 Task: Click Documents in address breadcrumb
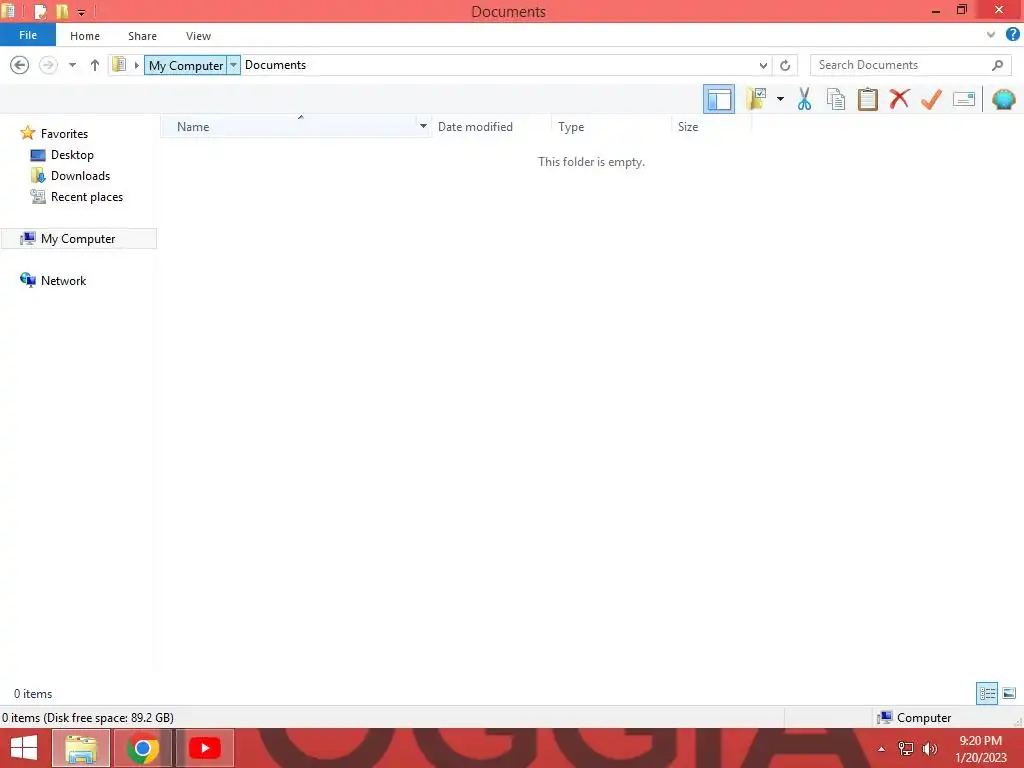point(275,65)
